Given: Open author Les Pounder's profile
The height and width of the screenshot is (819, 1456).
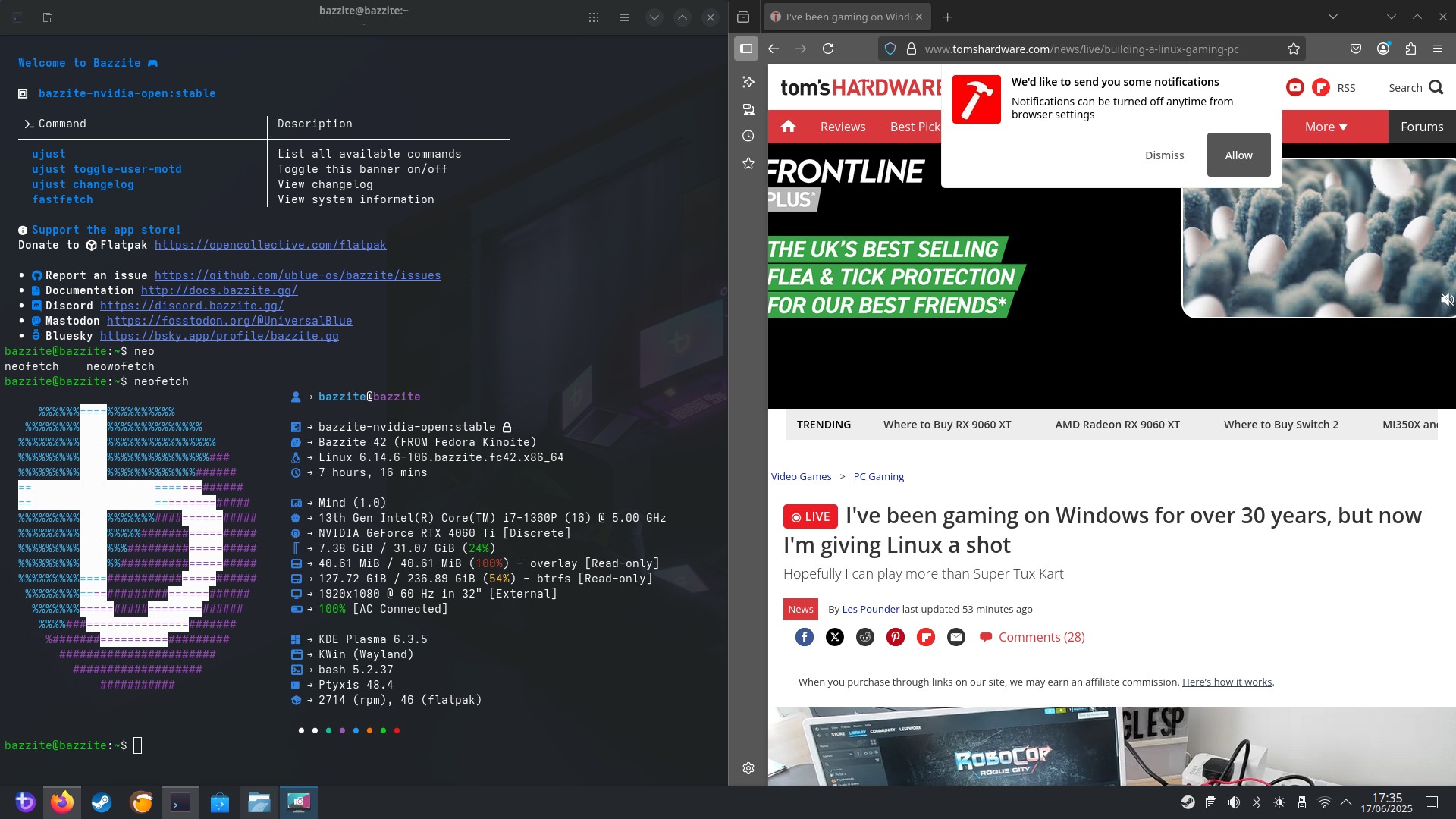Looking at the screenshot, I should click(x=871, y=609).
